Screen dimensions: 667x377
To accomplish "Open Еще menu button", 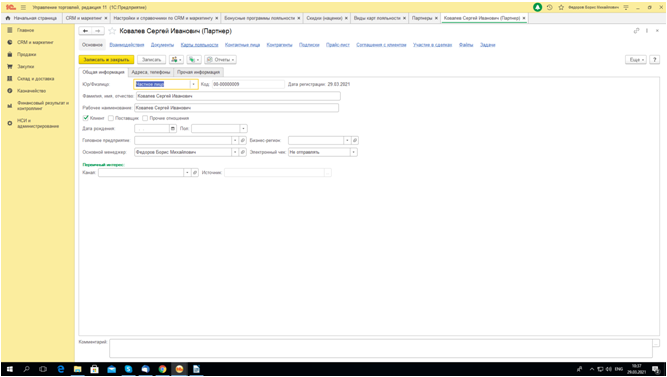I will (x=636, y=60).
